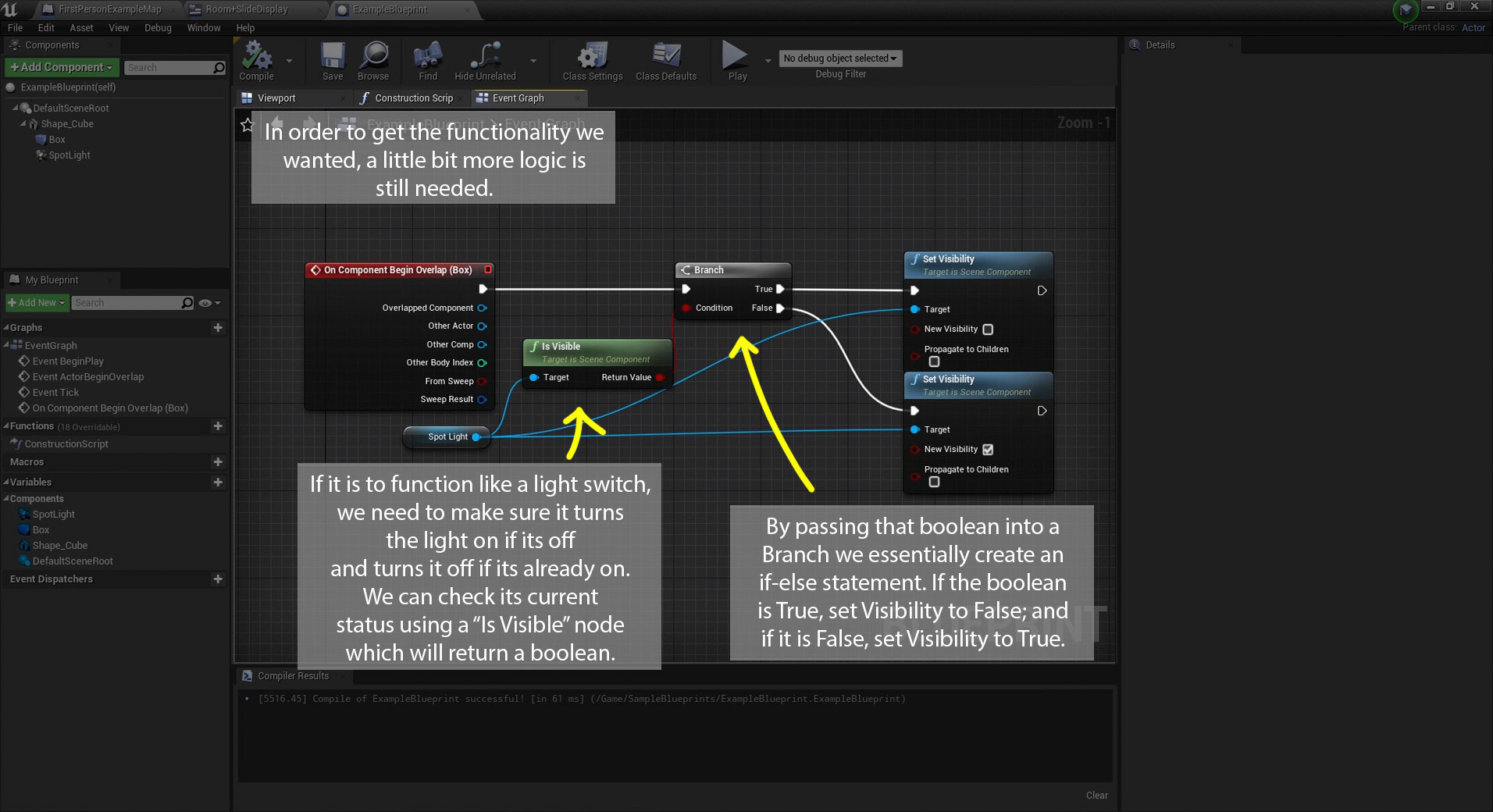Select SpotLight in Components tree
1493x812 pixels.
coord(69,155)
